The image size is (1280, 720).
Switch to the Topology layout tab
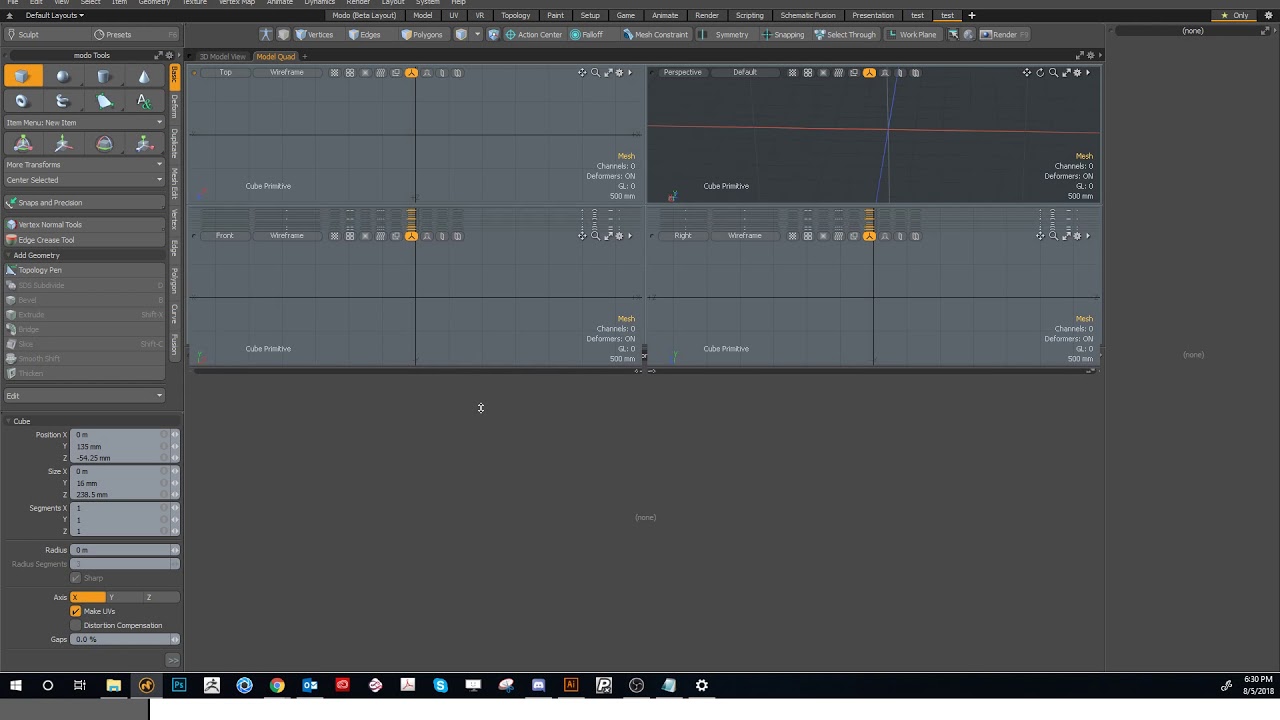click(516, 15)
